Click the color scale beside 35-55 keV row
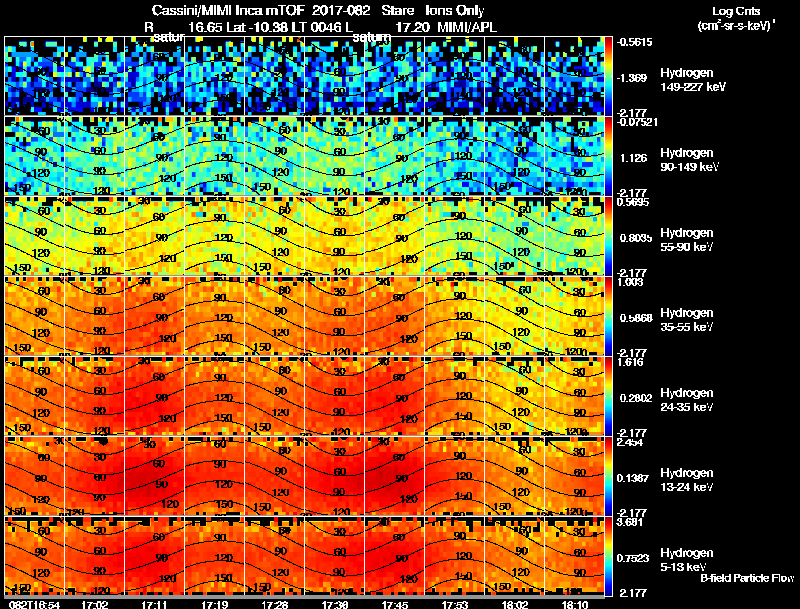Viewport: 800px width, 609px height. pyautogui.click(x=608, y=316)
